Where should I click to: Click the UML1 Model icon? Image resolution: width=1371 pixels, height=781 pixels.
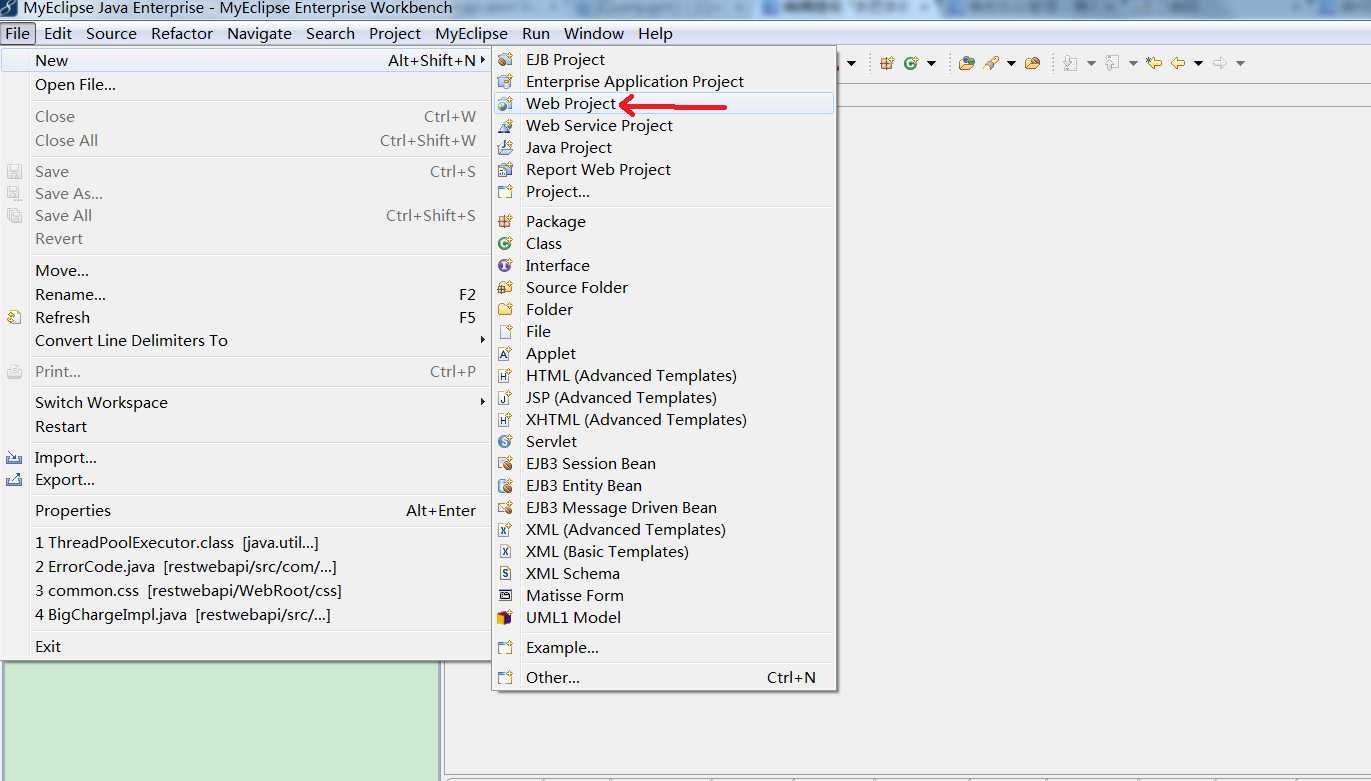[x=506, y=617]
